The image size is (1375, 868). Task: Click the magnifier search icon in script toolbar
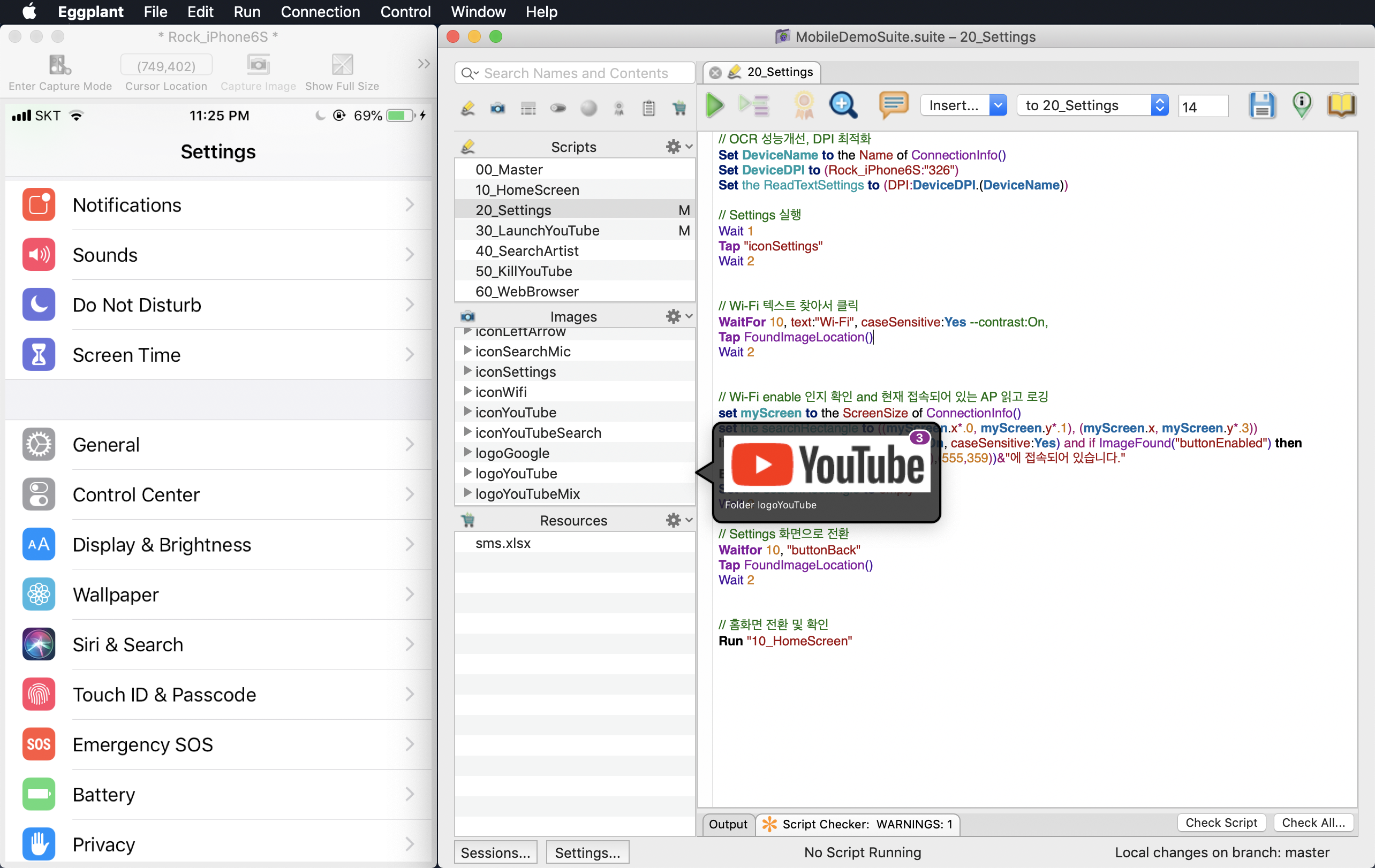[x=843, y=105]
